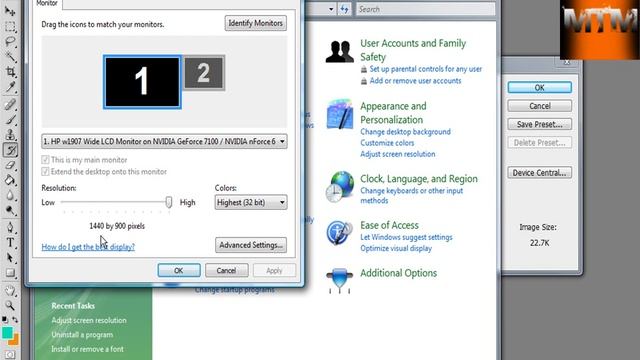Open User Accounts and Family Safety icon
This screenshot has width=640, height=360.
339,52
